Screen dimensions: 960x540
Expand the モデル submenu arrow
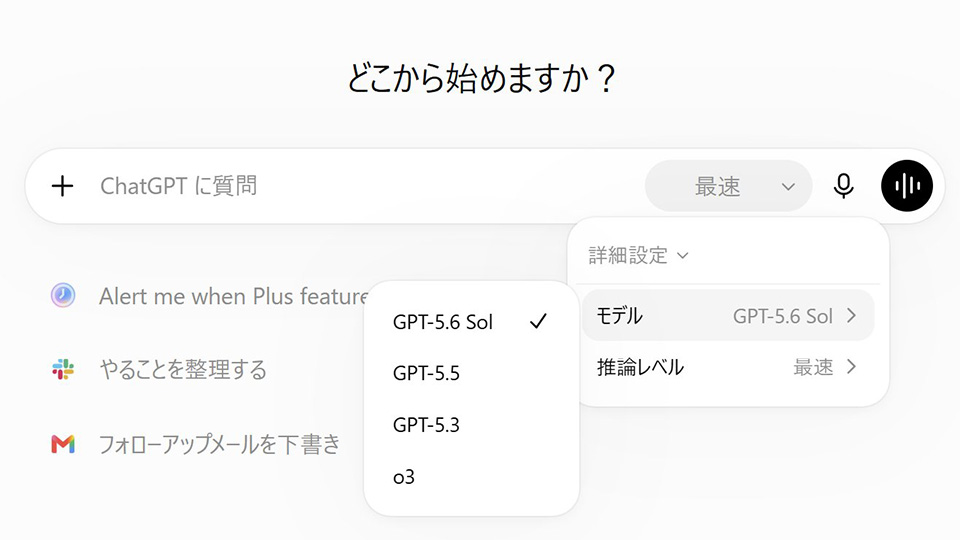click(851, 315)
